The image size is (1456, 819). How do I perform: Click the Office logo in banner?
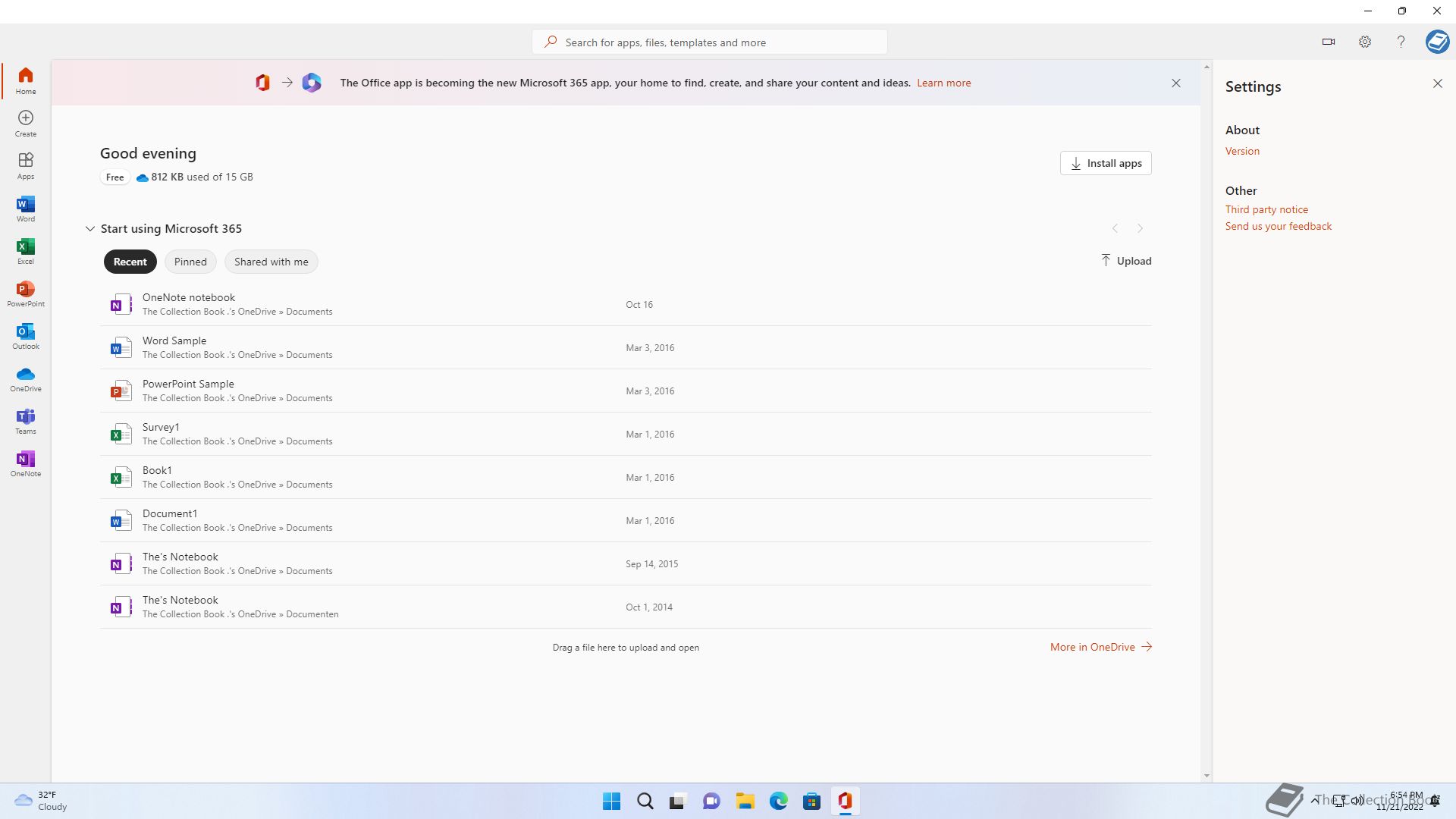[x=262, y=83]
